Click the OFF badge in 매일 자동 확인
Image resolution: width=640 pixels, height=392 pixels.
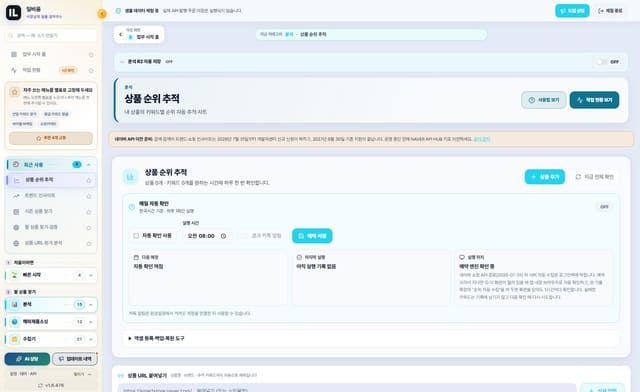(x=604, y=207)
